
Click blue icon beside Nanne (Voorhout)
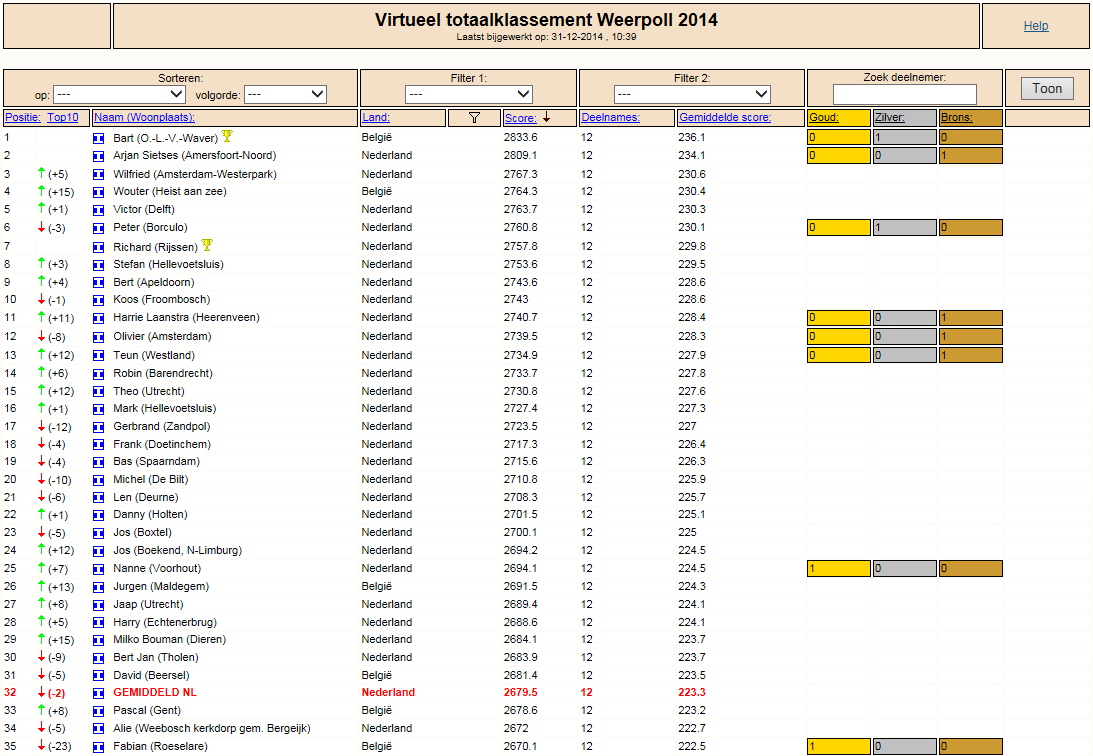pos(99,569)
